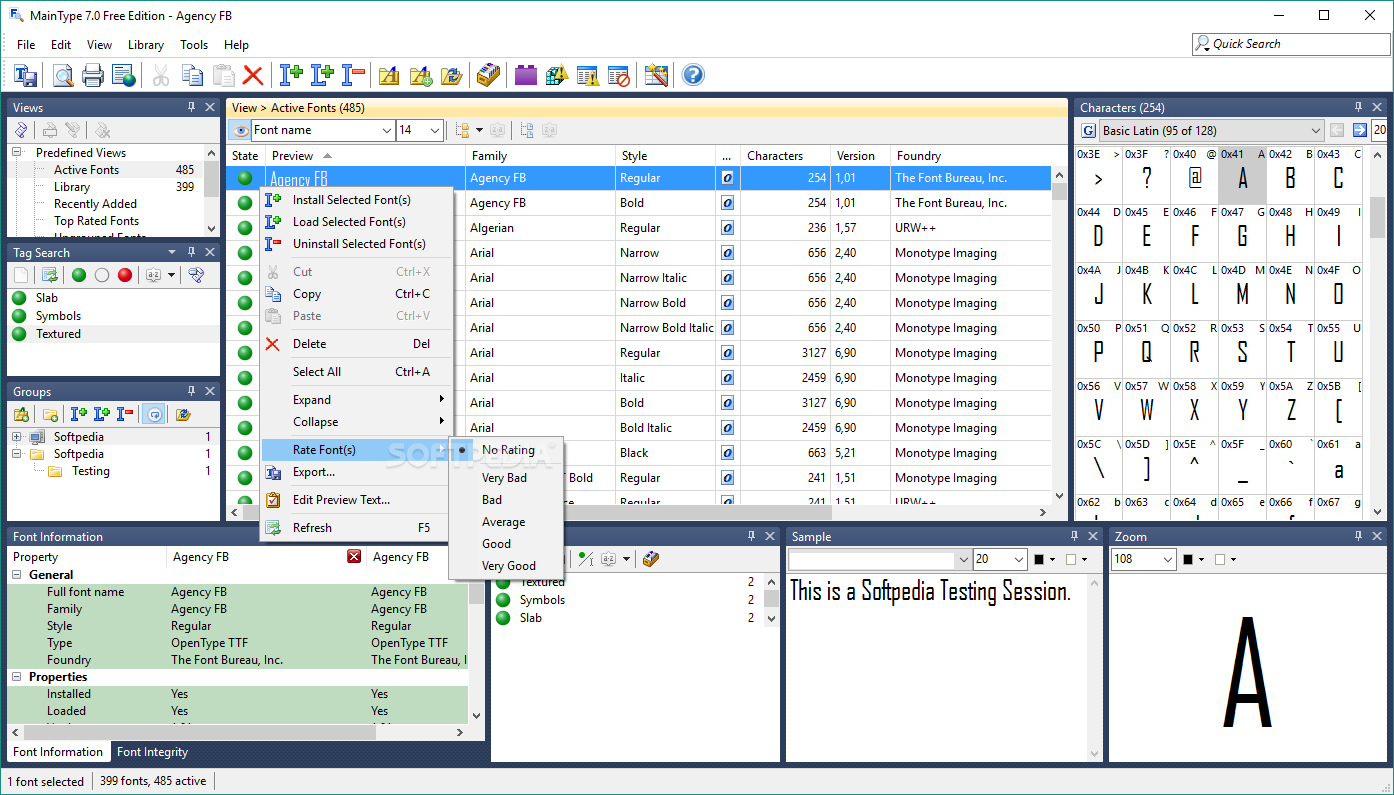The height and width of the screenshot is (795, 1394).
Task: Select the Textured tag in Tag Search
Action: 58,334
